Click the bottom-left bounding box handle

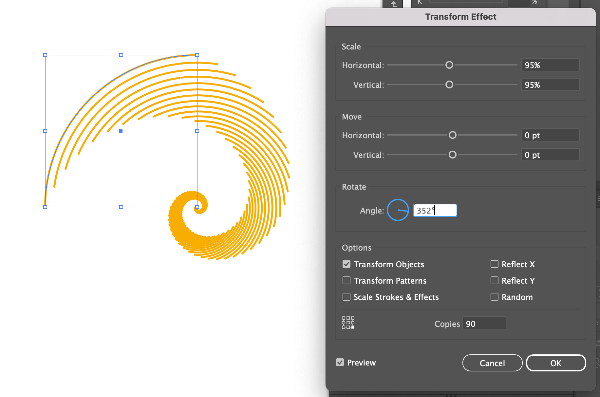45,207
